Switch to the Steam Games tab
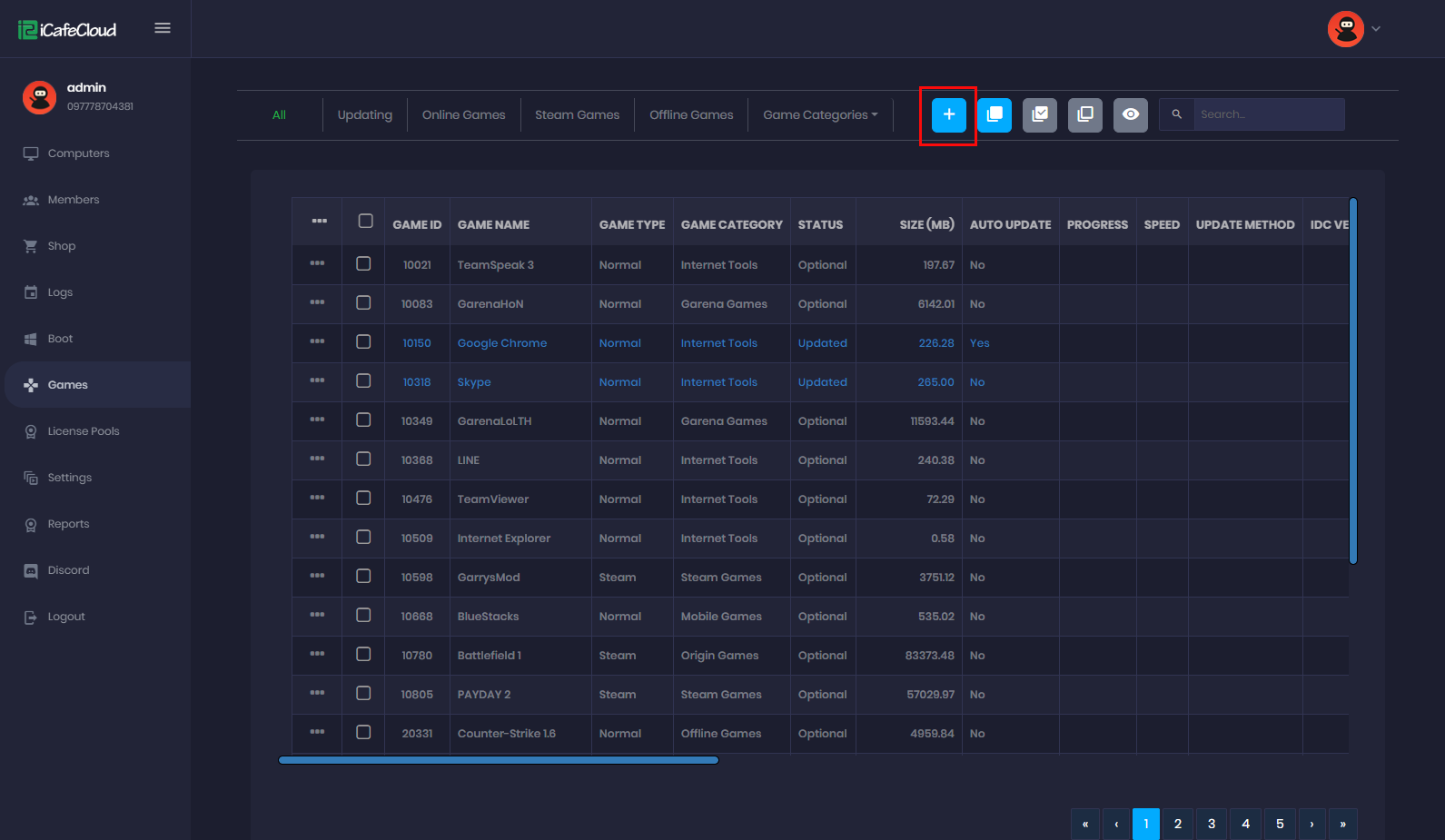The width and height of the screenshot is (1445, 840). coord(577,115)
